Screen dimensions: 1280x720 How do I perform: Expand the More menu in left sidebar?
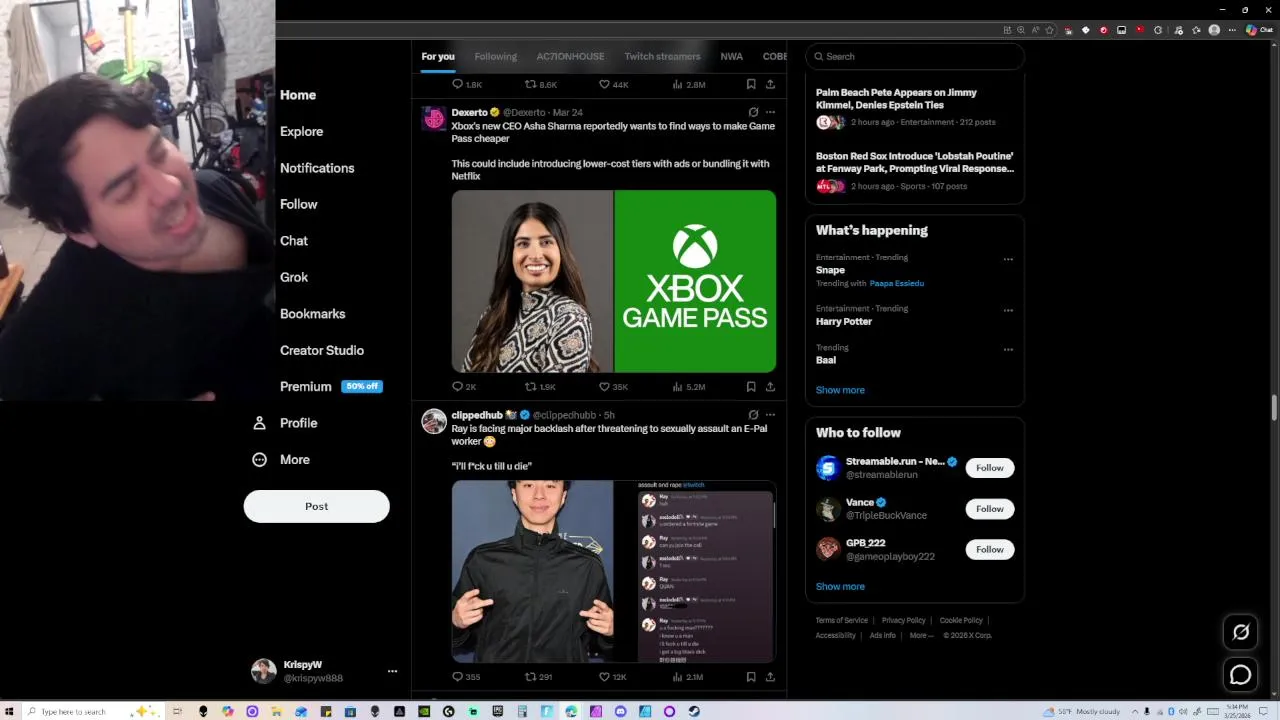point(281,460)
